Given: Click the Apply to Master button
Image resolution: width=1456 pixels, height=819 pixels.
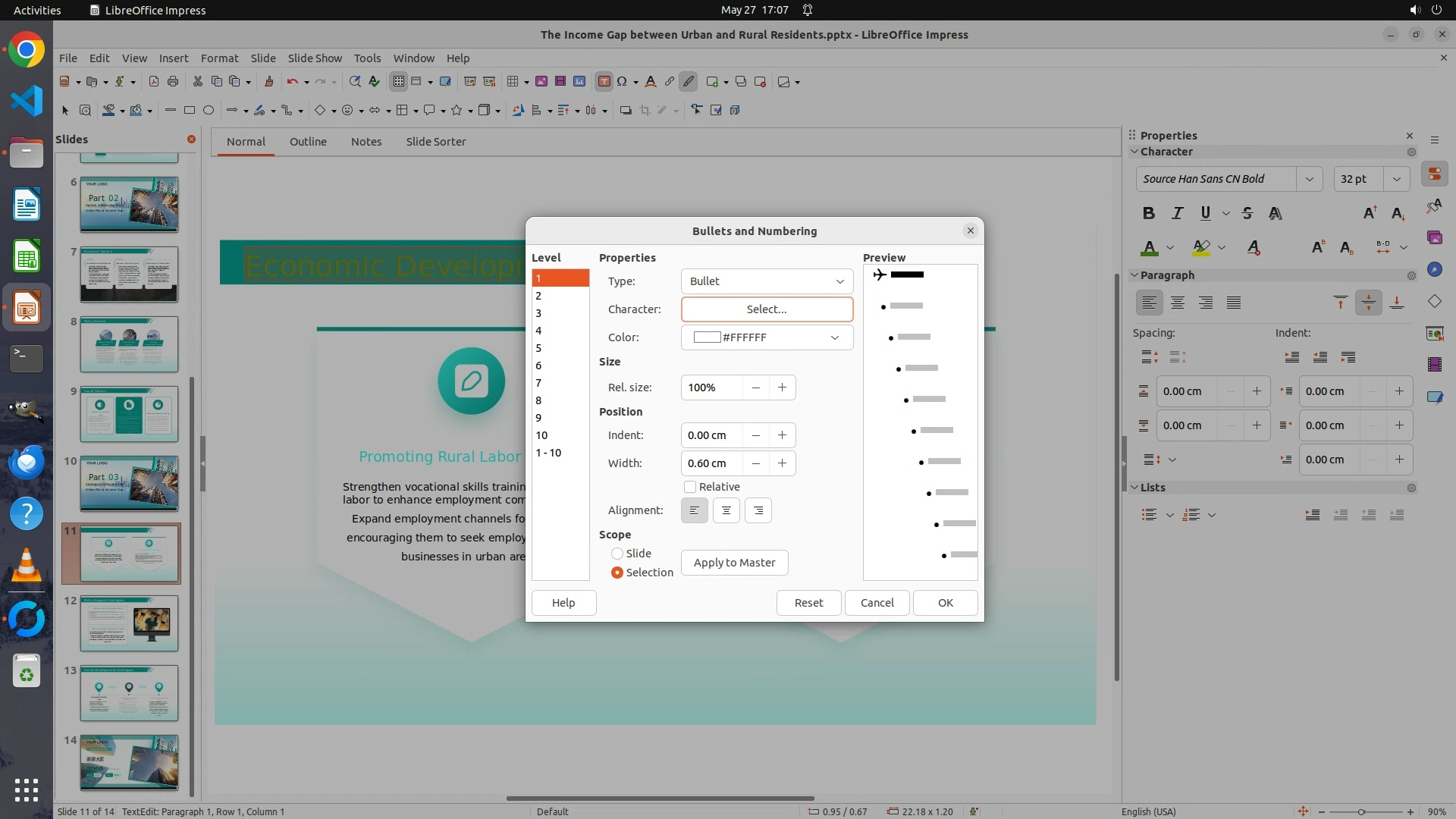Looking at the screenshot, I should pyautogui.click(x=734, y=563).
